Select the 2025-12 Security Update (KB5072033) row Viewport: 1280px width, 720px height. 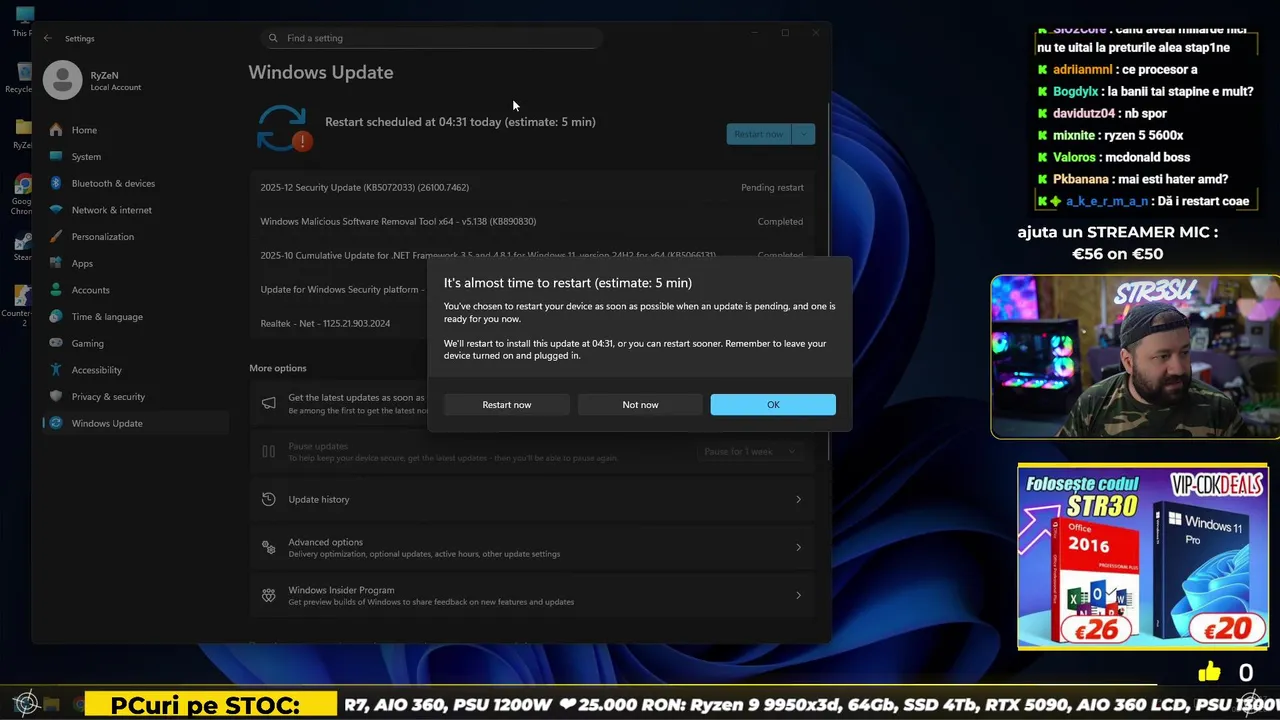(532, 187)
